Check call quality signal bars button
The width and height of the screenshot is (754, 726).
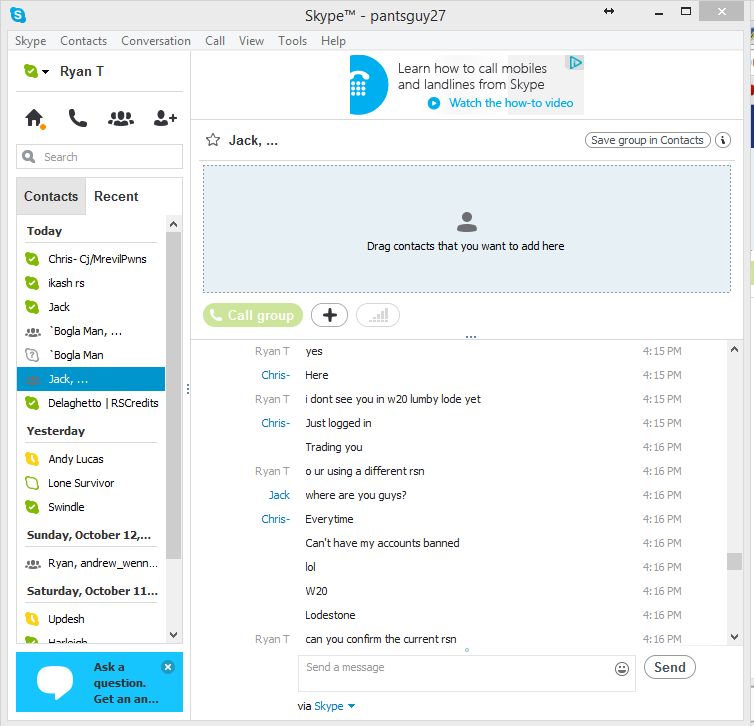[378, 315]
